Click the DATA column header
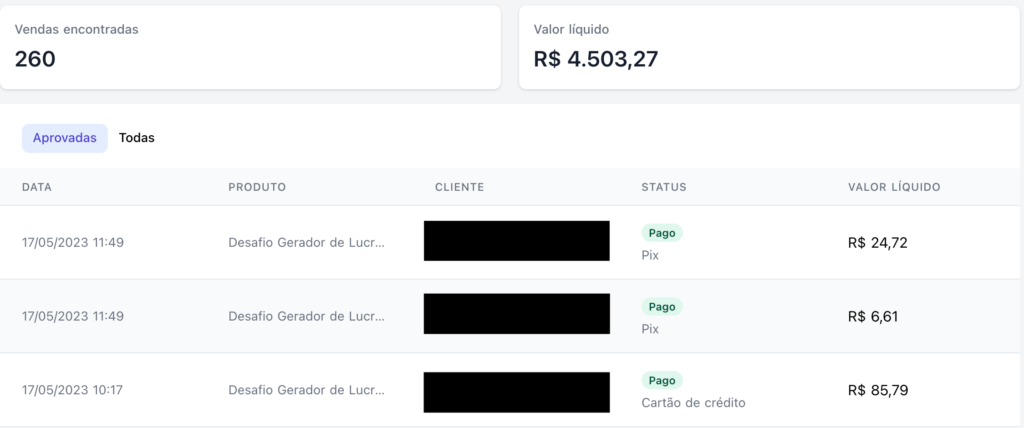 click(37, 188)
